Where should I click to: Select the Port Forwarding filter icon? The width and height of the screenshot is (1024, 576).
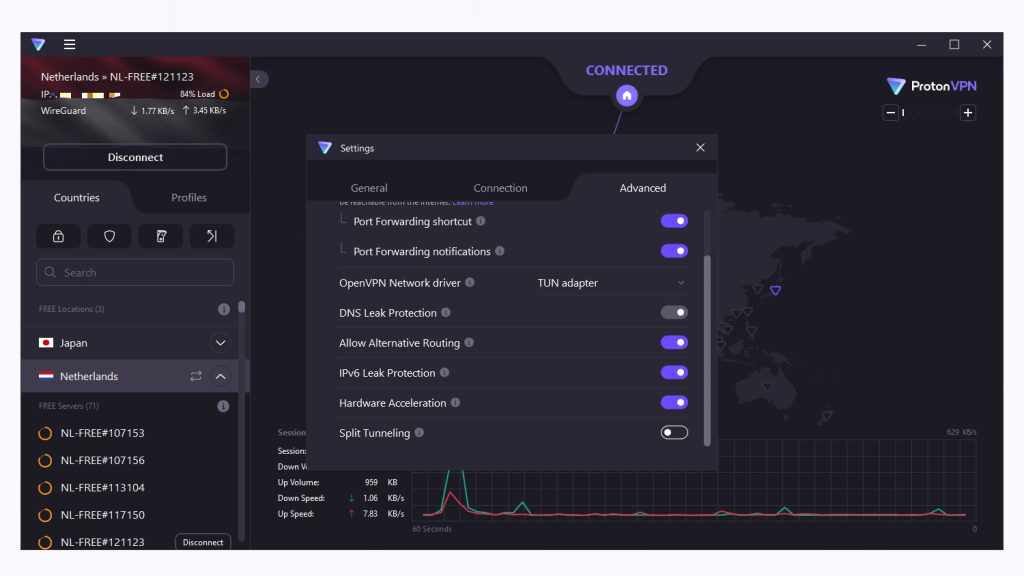(212, 236)
